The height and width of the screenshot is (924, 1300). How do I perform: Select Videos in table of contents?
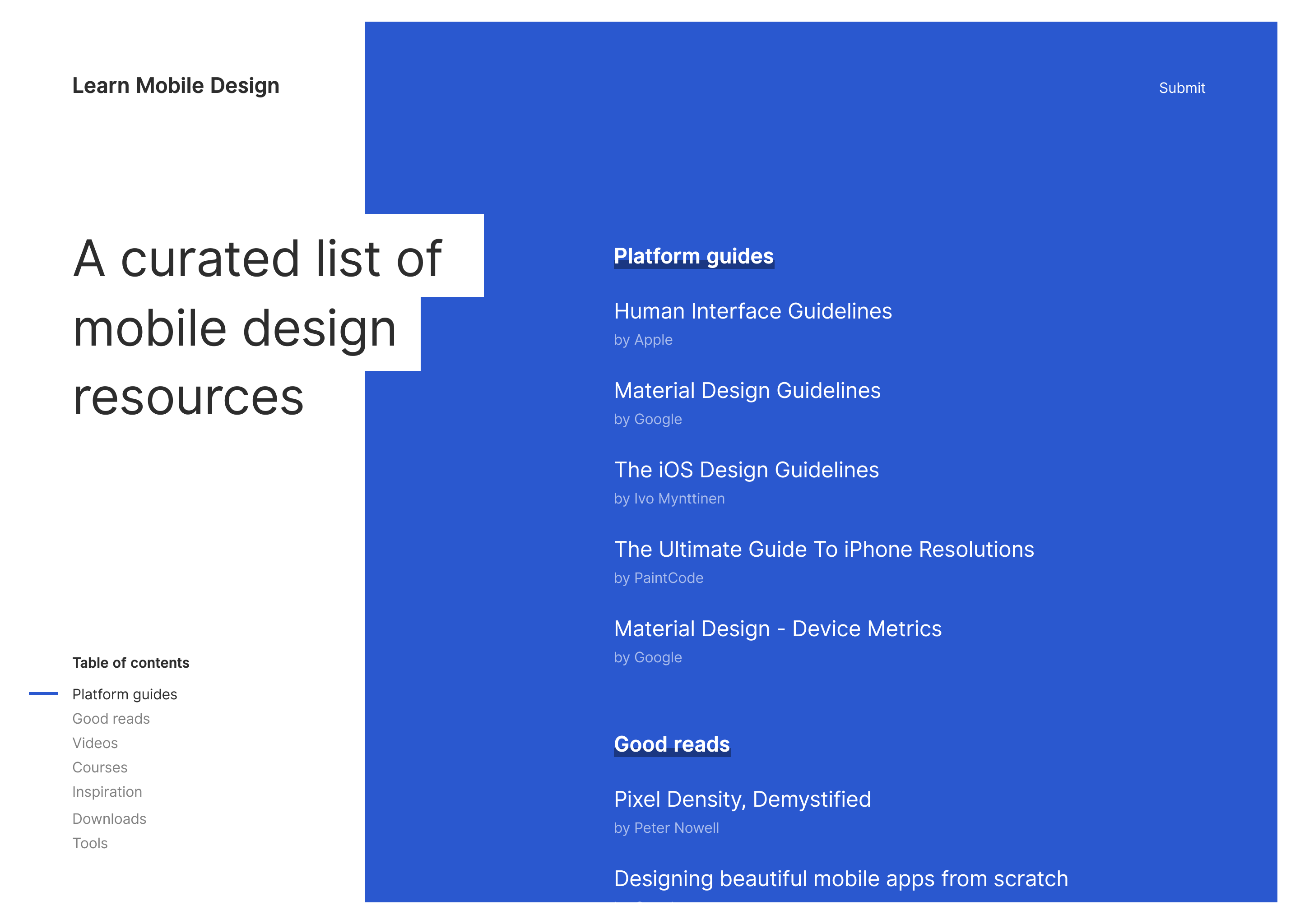(x=95, y=743)
